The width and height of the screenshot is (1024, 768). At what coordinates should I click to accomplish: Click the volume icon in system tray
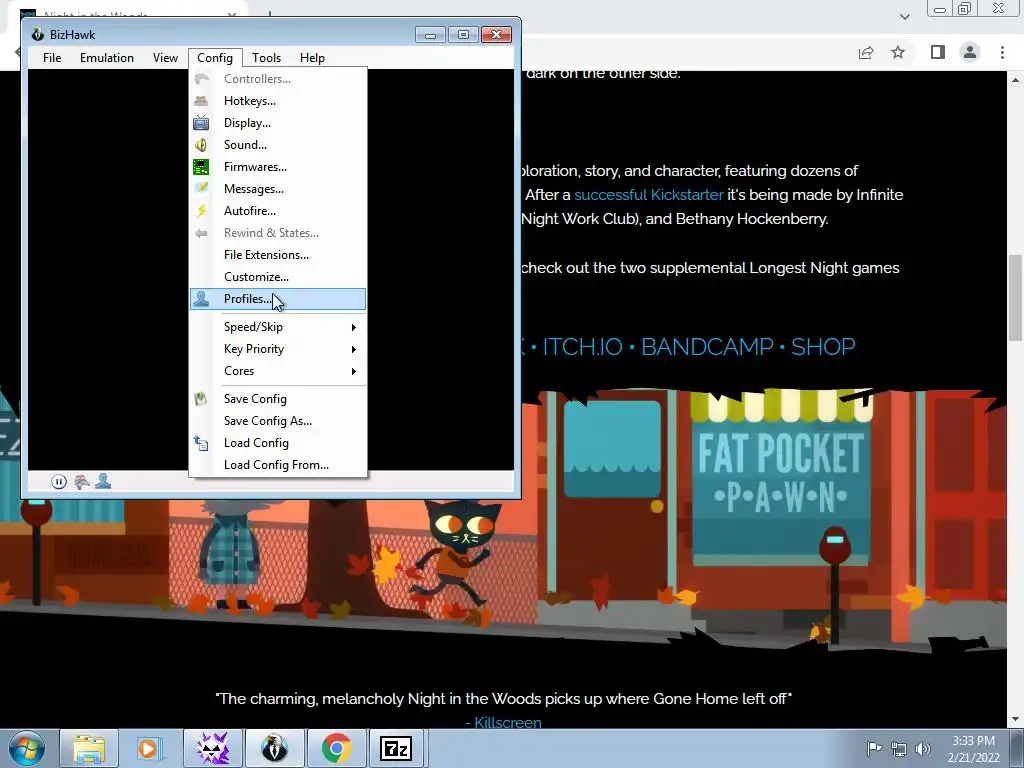tap(922, 748)
